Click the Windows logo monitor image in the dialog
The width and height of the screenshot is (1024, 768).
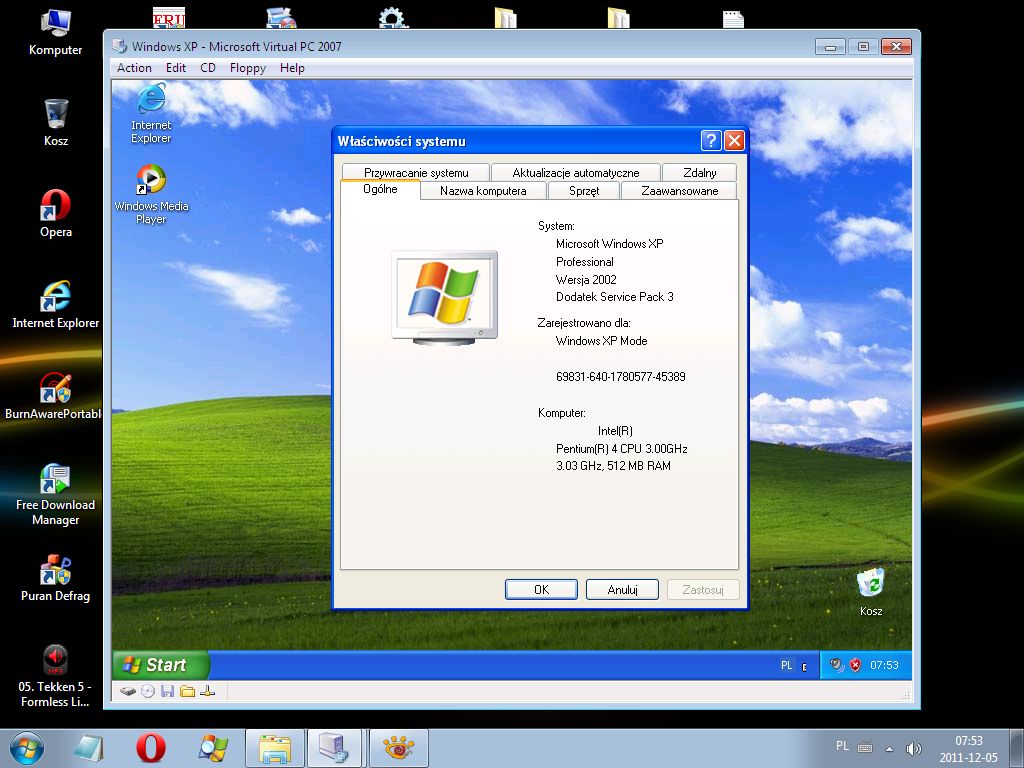[x=444, y=297]
